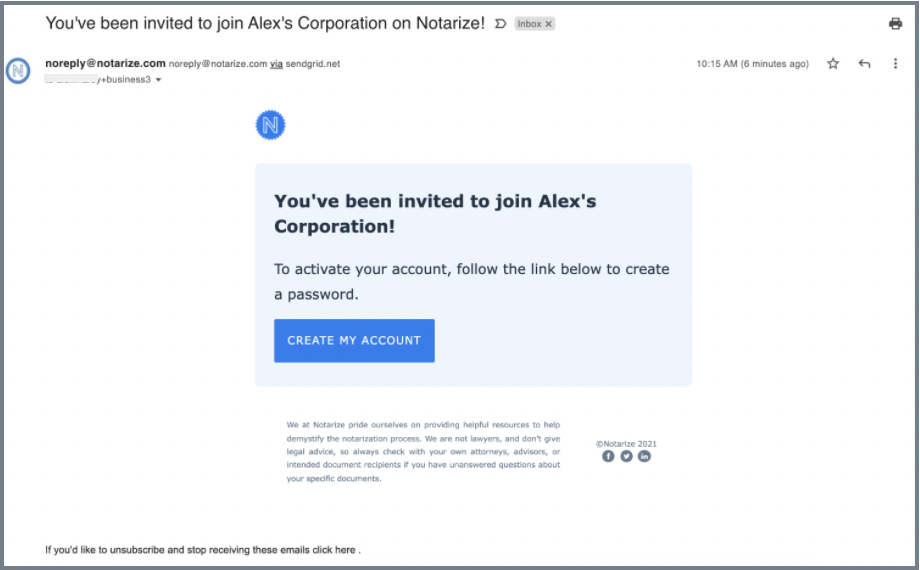Open Notarize Facebook page icon
The width and height of the screenshot is (920, 570).
tap(608, 456)
